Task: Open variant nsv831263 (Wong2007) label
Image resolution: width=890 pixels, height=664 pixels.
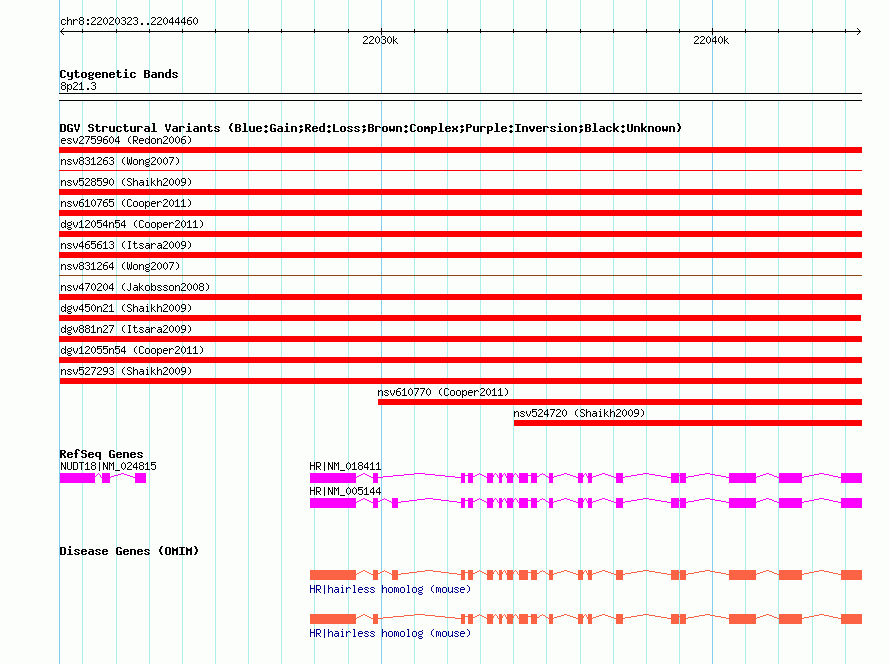Action: point(120,161)
